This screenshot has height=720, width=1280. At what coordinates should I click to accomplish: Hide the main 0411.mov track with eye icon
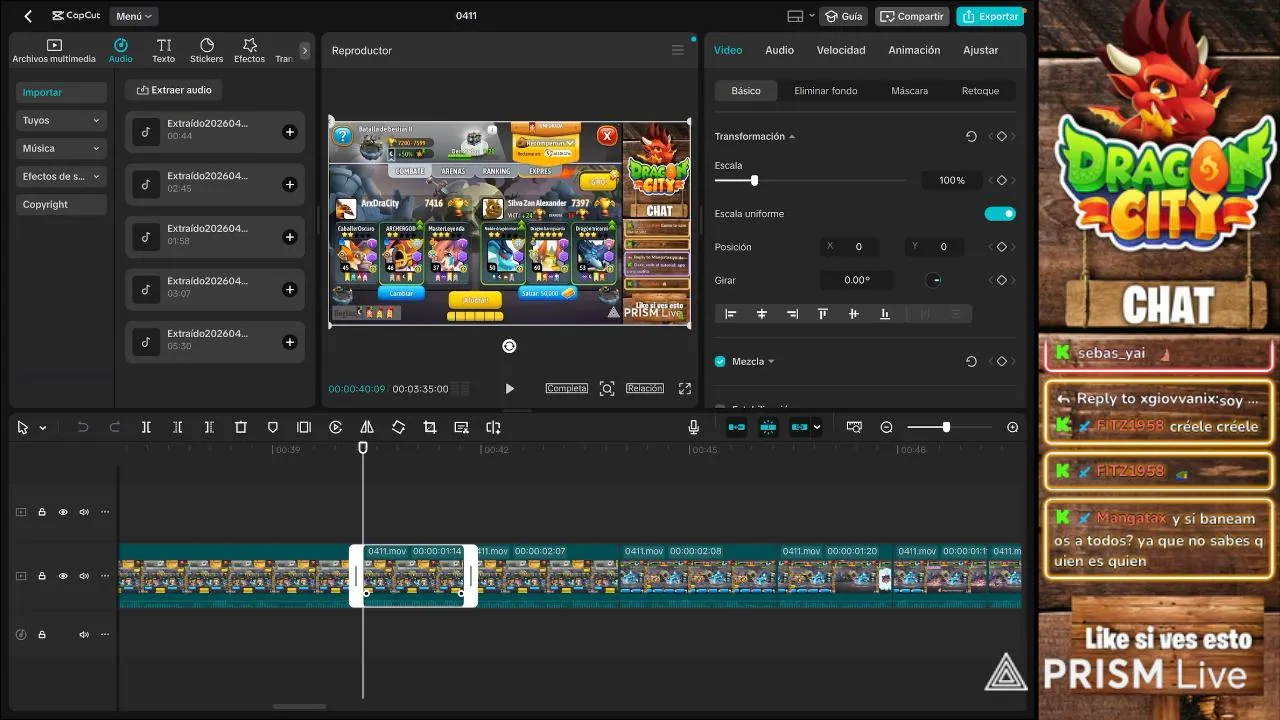point(63,576)
